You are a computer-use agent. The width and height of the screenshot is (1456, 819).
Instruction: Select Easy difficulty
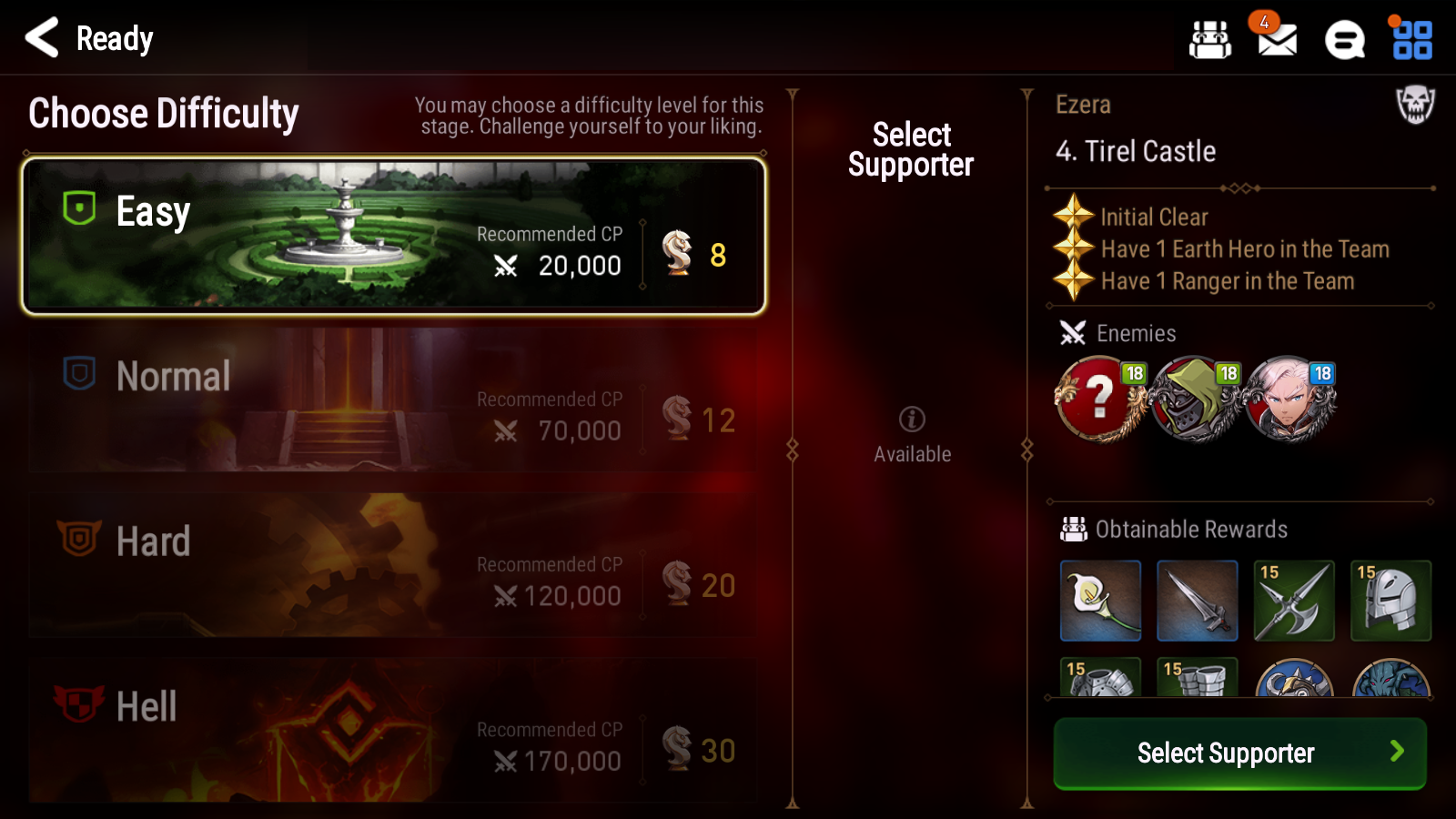(x=394, y=237)
